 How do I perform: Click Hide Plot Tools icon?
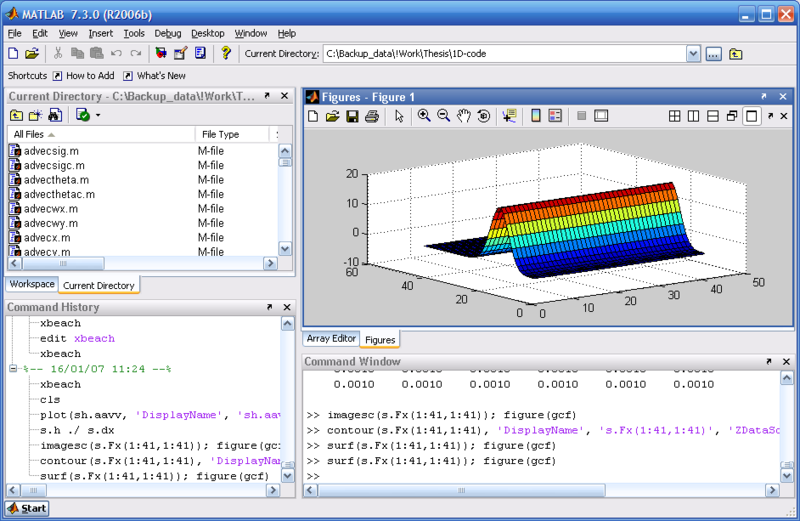(581, 116)
